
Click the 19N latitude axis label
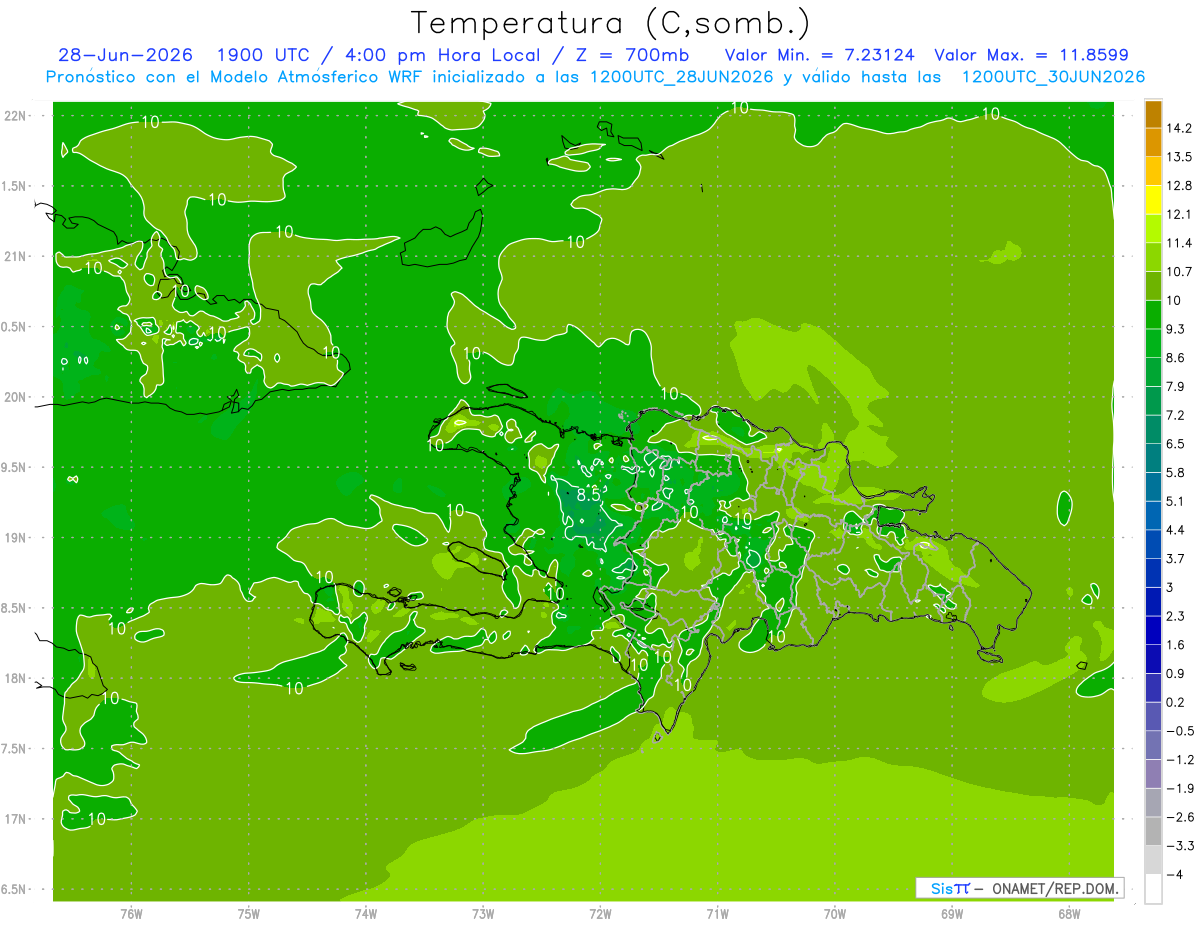pos(16,538)
